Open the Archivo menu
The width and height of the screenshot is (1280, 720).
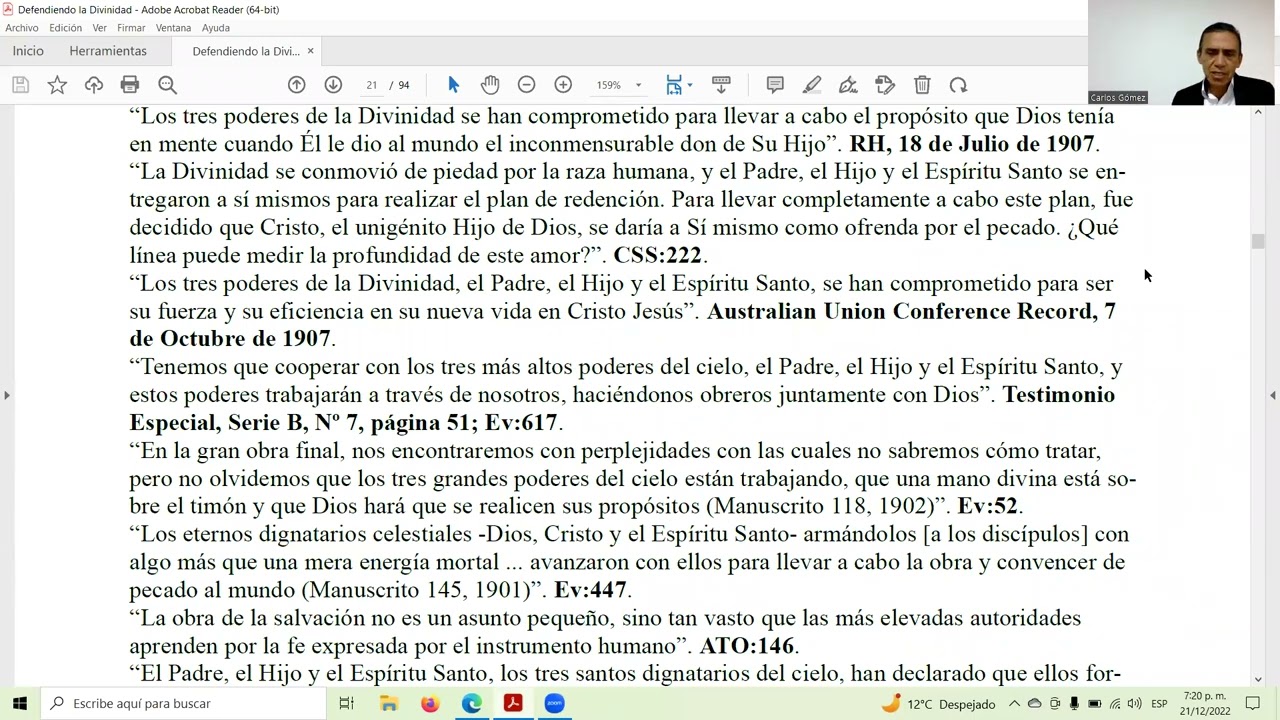22,28
